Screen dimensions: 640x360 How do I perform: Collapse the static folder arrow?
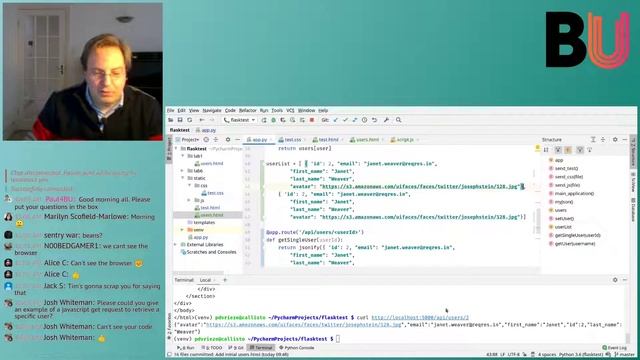click(x=183, y=178)
